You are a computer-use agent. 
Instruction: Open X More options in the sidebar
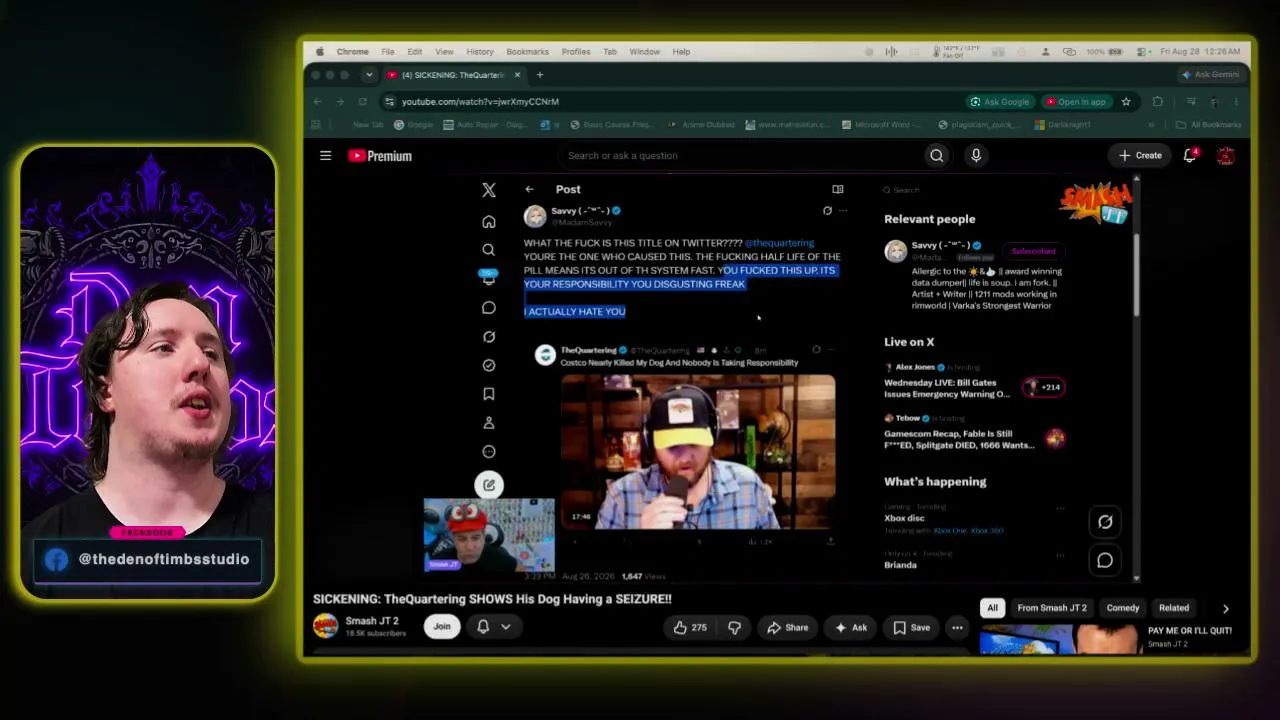coord(489,452)
